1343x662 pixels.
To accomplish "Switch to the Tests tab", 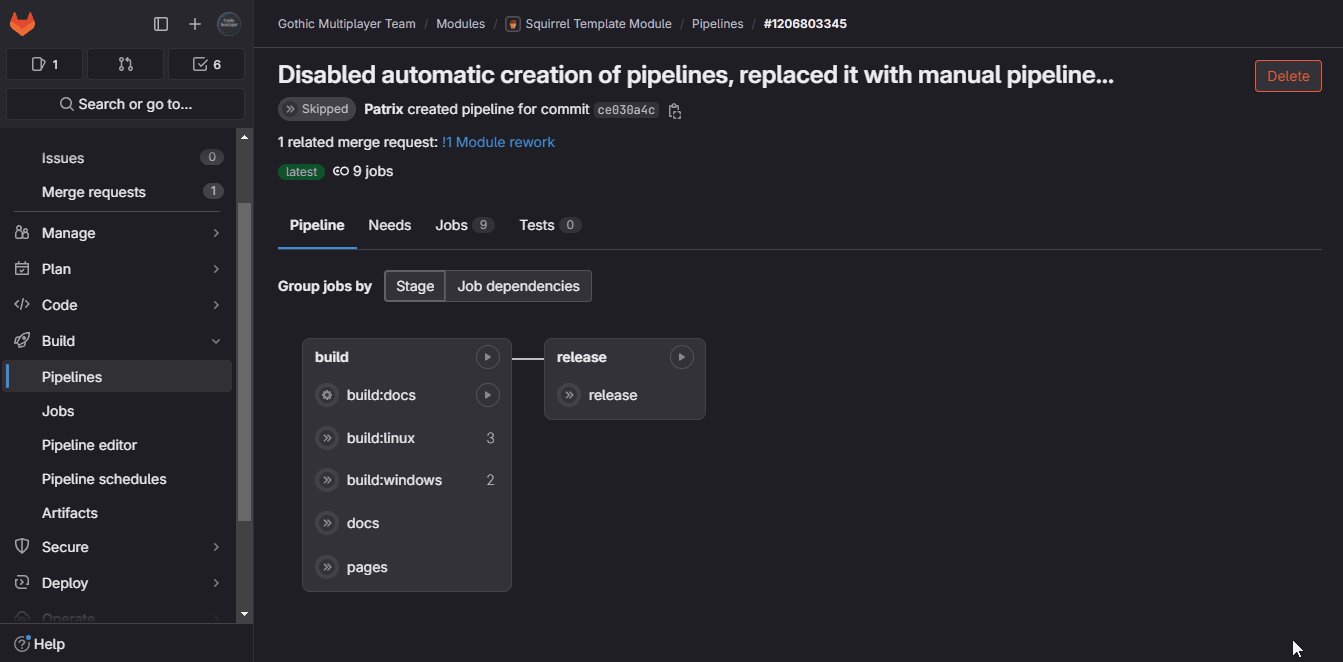I will tap(537, 225).
